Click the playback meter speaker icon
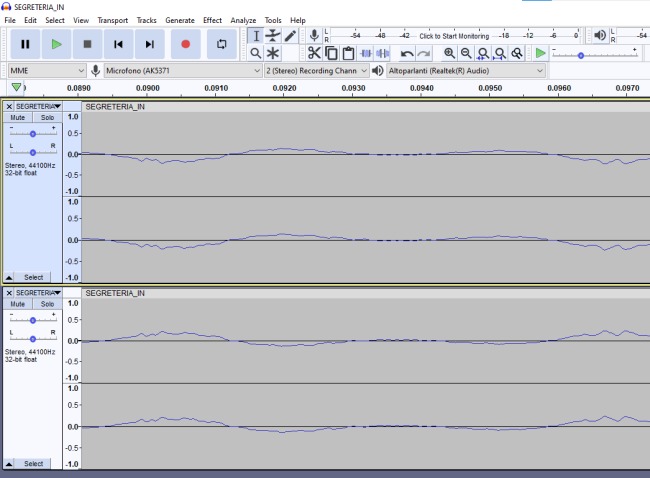The image size is (650, 478). click(x=599, y=36)
